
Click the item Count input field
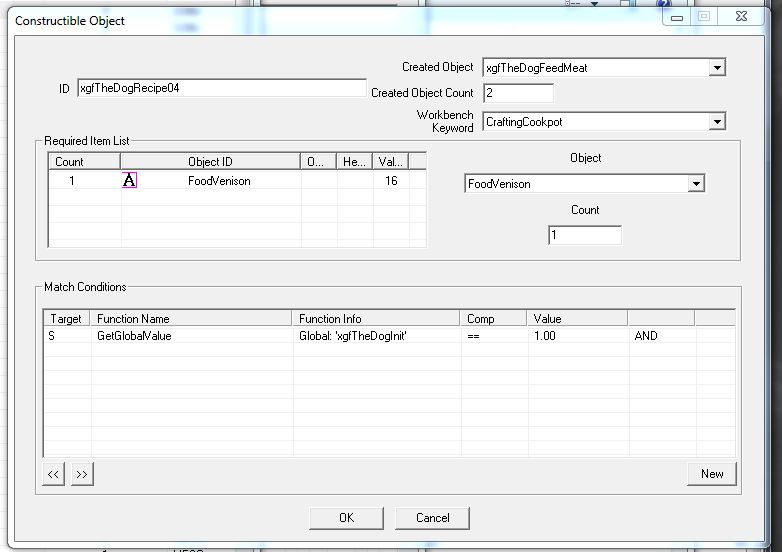[x=584, y=236]
